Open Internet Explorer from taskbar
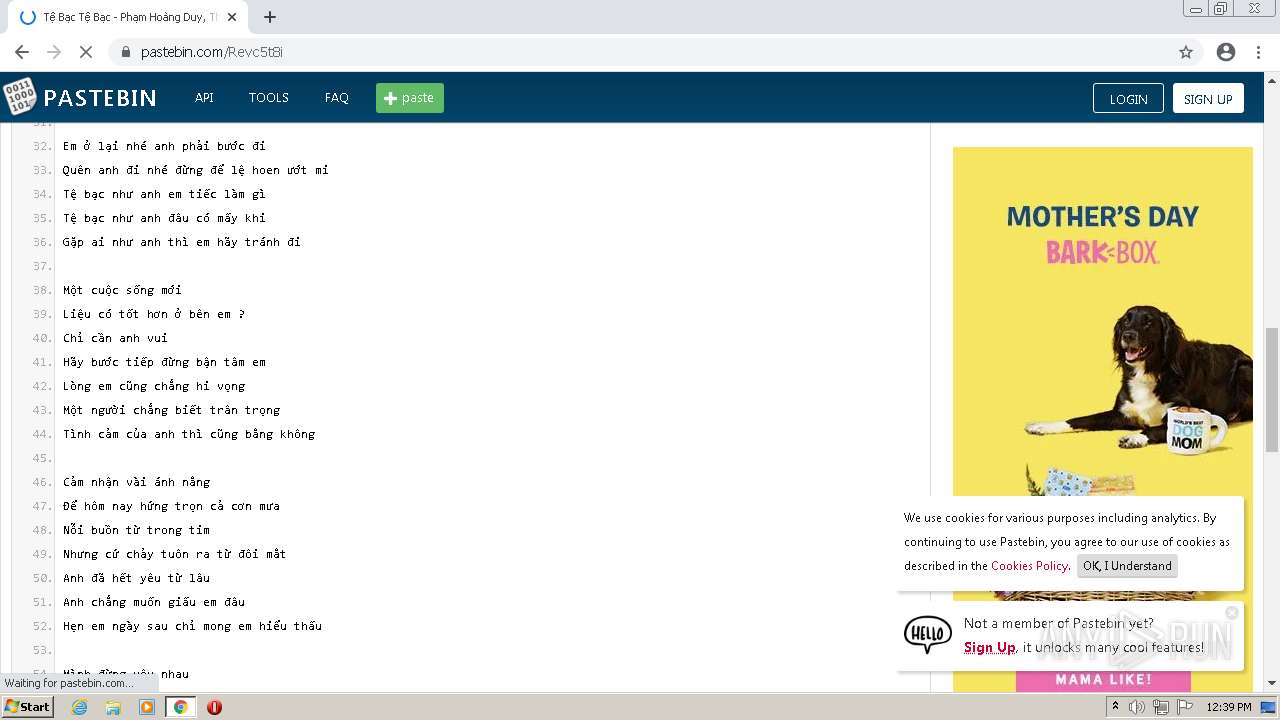 click(x=80, y=707)
